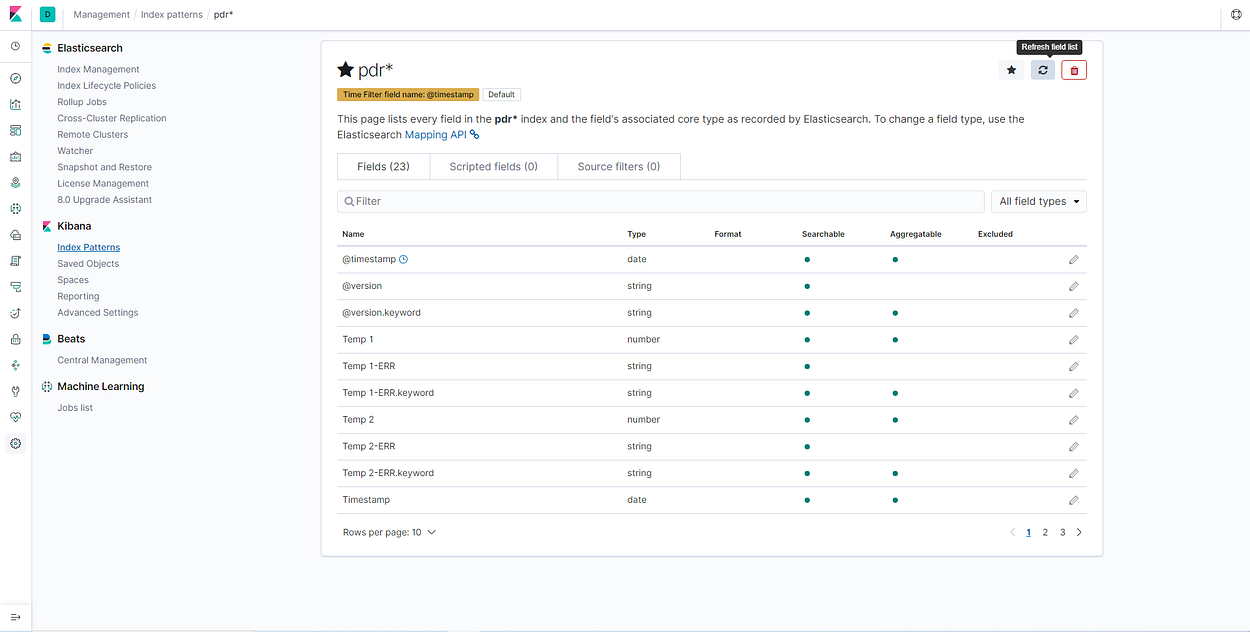The height and width of the screenshot is (632, 1250).
Task: Go to Management in breadcrumbs
Action: click(x=102, y=15)
